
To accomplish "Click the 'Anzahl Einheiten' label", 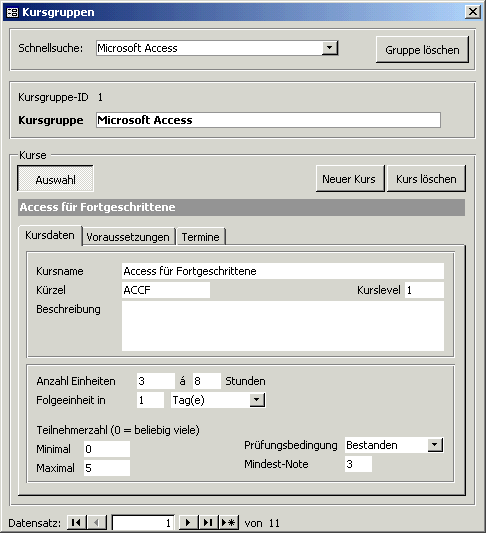I will (x=76, y=381).
